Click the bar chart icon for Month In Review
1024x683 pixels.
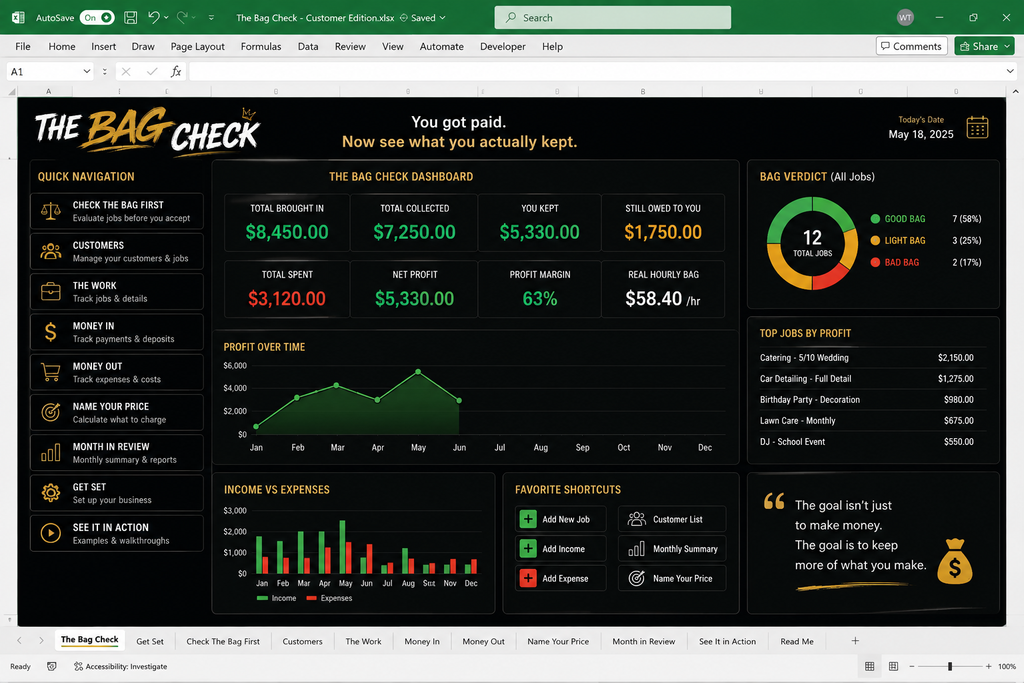(x=50, y=453)
